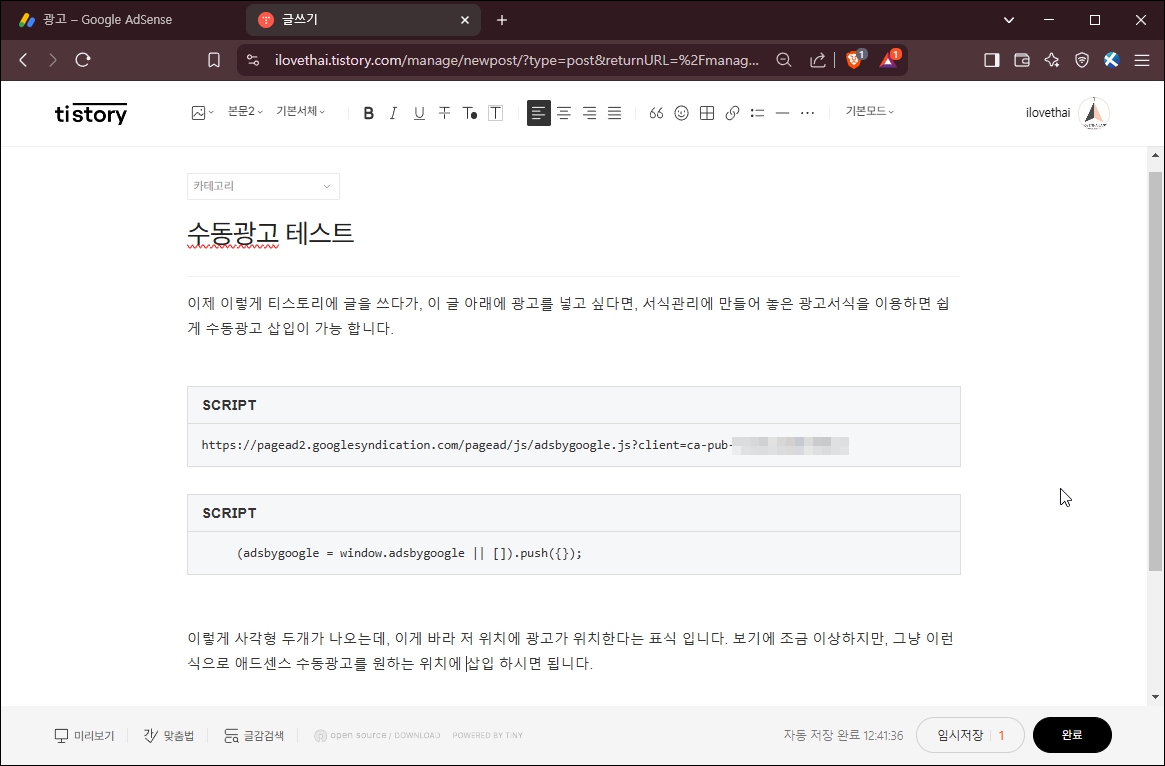Run the 맞춤법 spell checker
Image resolution: width=1165 pixels, height=766 pixels.
pyautogui.click(x=168, y=735)
